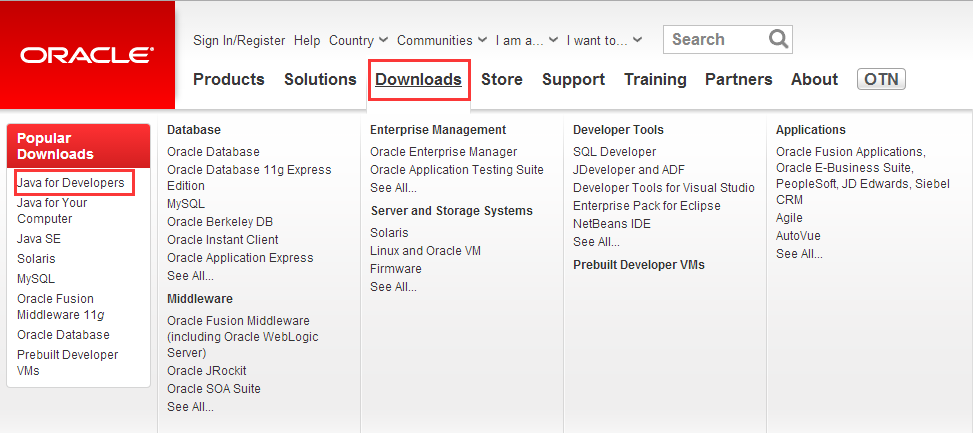This screenshot has height=433, width=973.
Task: Open Linux and Oracle VM
Action: pos(426,251)
